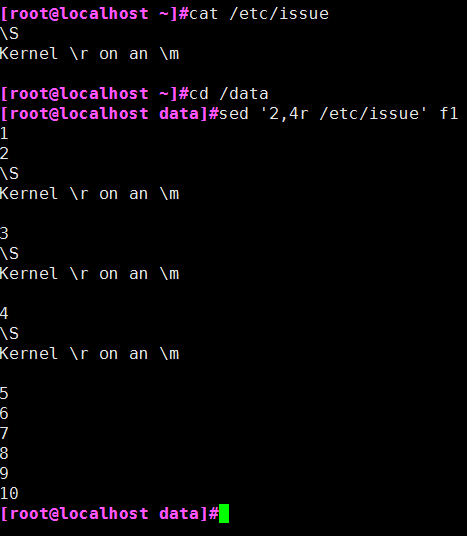Screen dimensions: 467x536
Task: Click the output line showing '7'
Action: (x=4, y=433)
